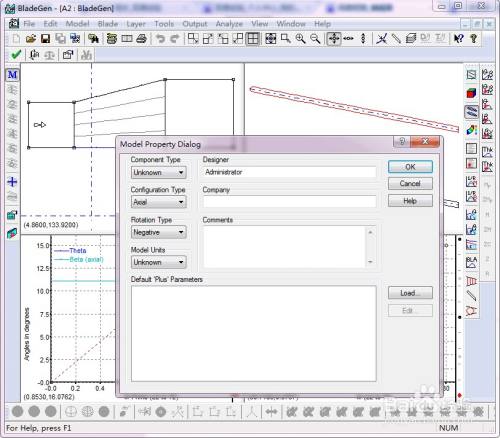The width and height of the screenshot is (500, 438).
Task: Click the dialog title-bar question mark button
Action: coord(402,141)
